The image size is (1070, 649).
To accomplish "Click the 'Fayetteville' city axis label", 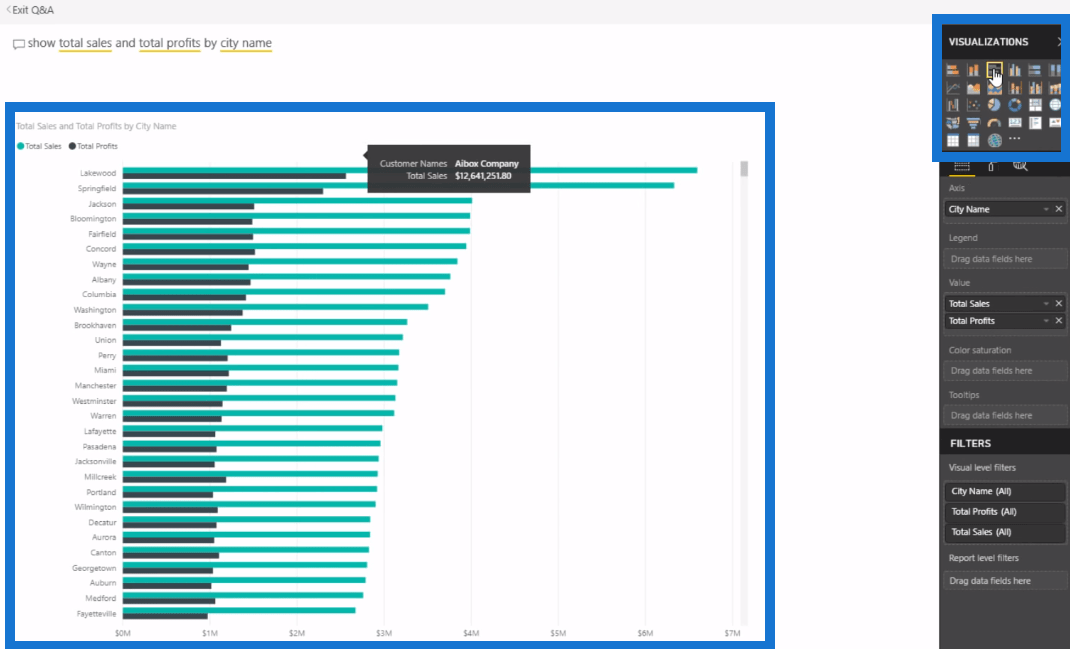I will coord(96,614).
